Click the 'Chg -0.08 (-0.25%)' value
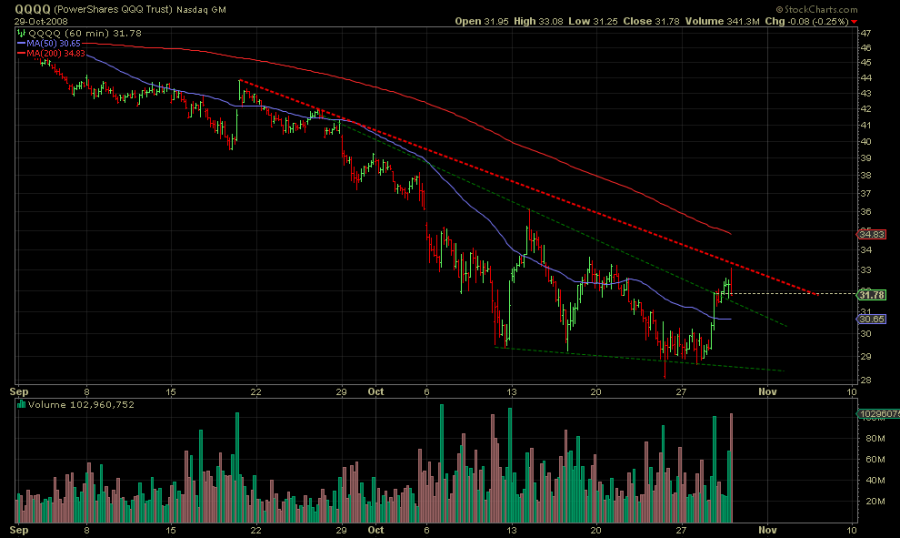Viewport: 900px width, 538px height. (x=806, y=21)
